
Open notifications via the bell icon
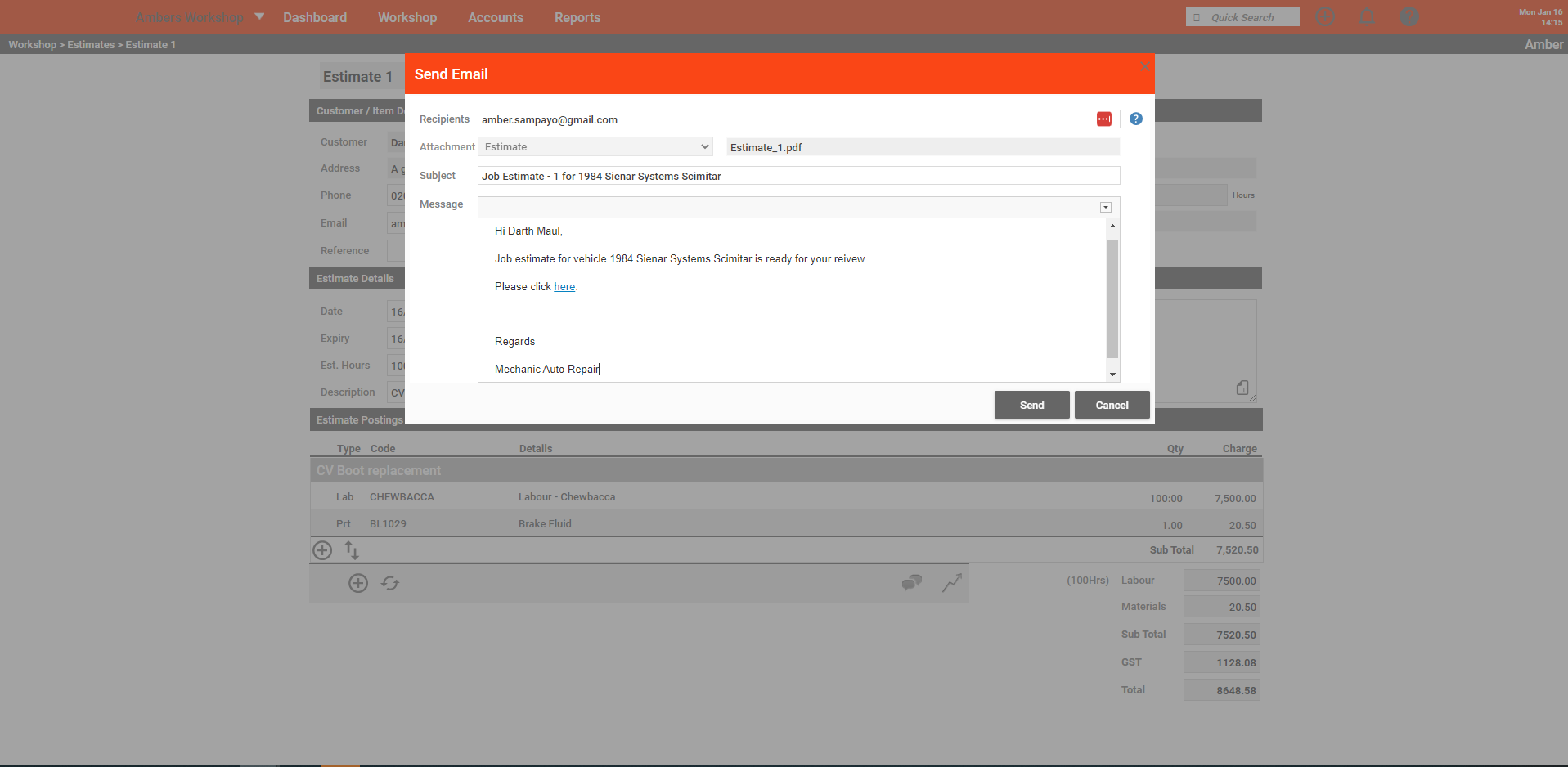[x=1367, y=16]
